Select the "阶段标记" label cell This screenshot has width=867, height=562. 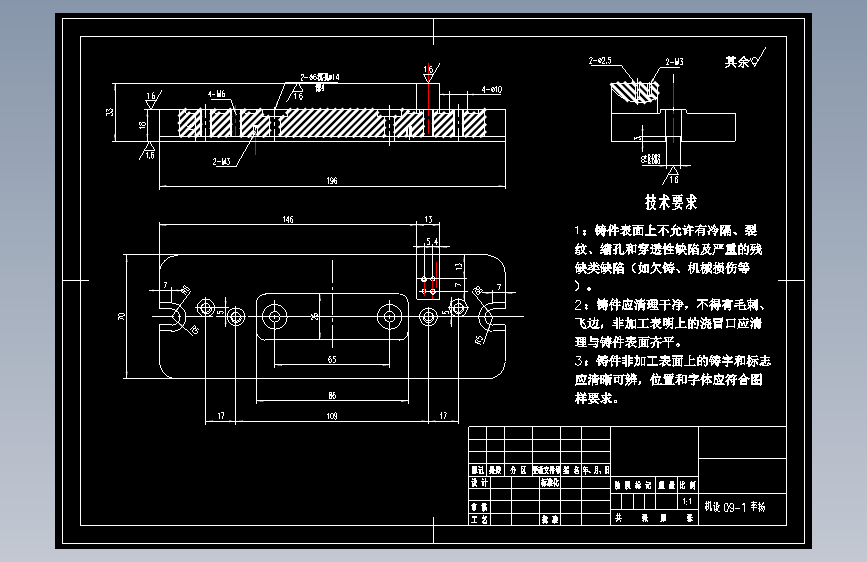(633, 485)
